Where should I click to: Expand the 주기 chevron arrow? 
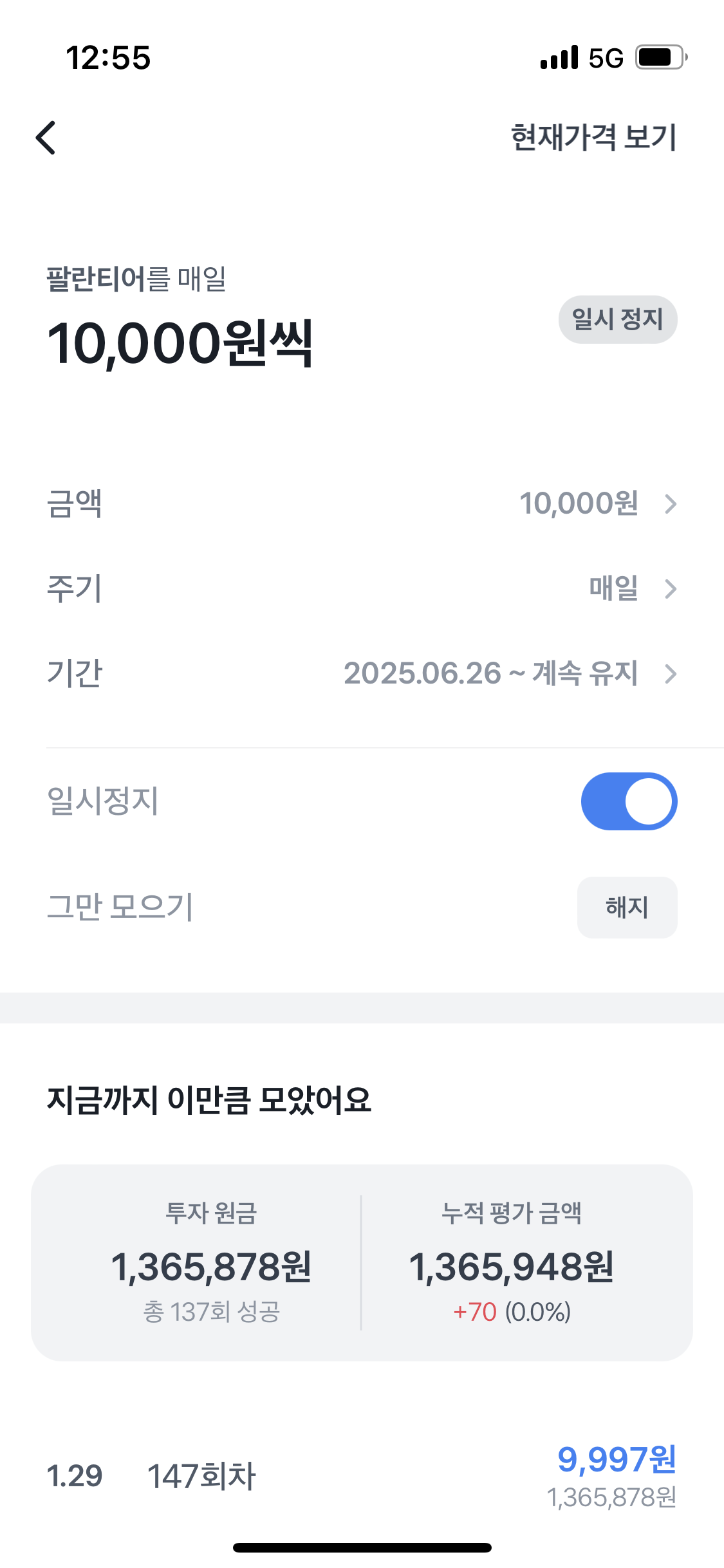click(671, 589)
